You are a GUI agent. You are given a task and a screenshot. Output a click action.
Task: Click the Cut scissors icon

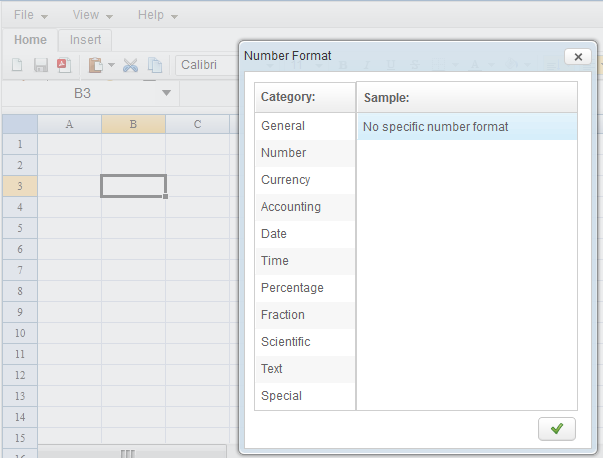tap(130, 65)
